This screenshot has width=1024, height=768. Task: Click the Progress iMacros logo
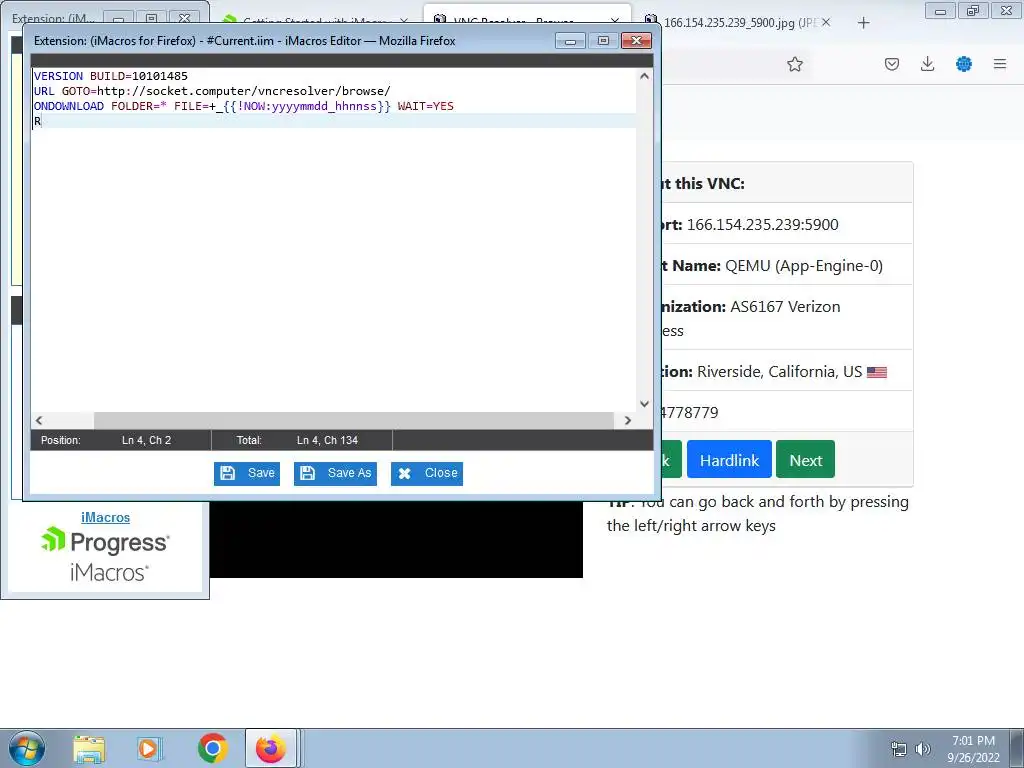pos(105,554)
